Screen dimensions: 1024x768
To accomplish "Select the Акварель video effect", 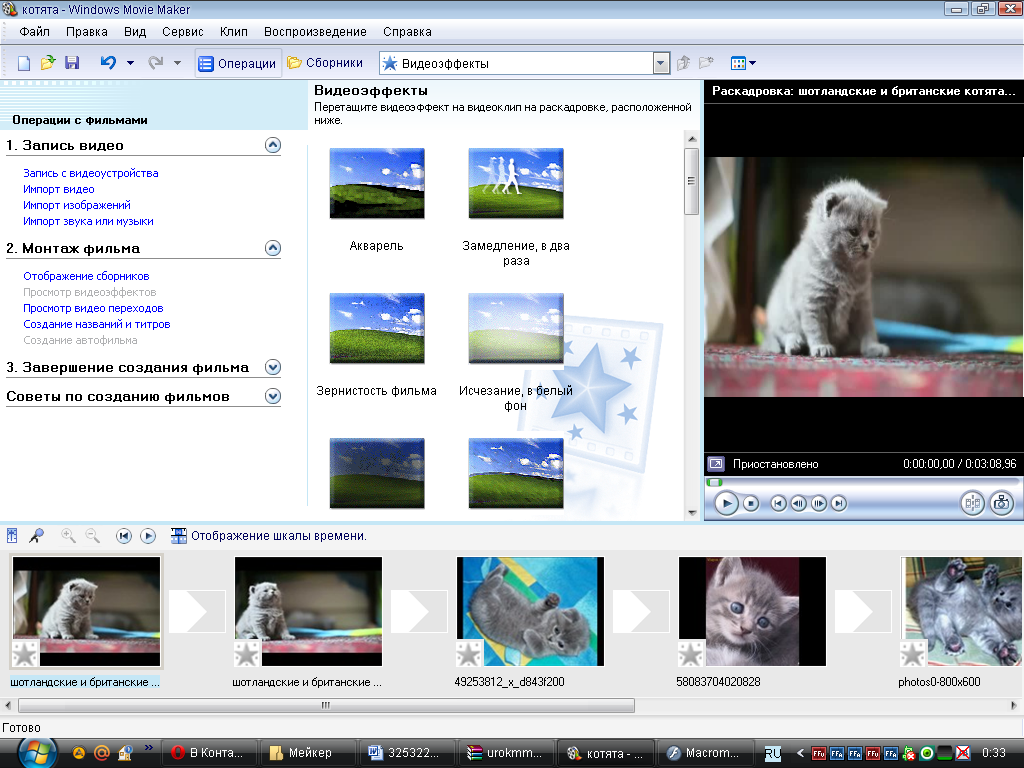I will [x=377, y=184].
